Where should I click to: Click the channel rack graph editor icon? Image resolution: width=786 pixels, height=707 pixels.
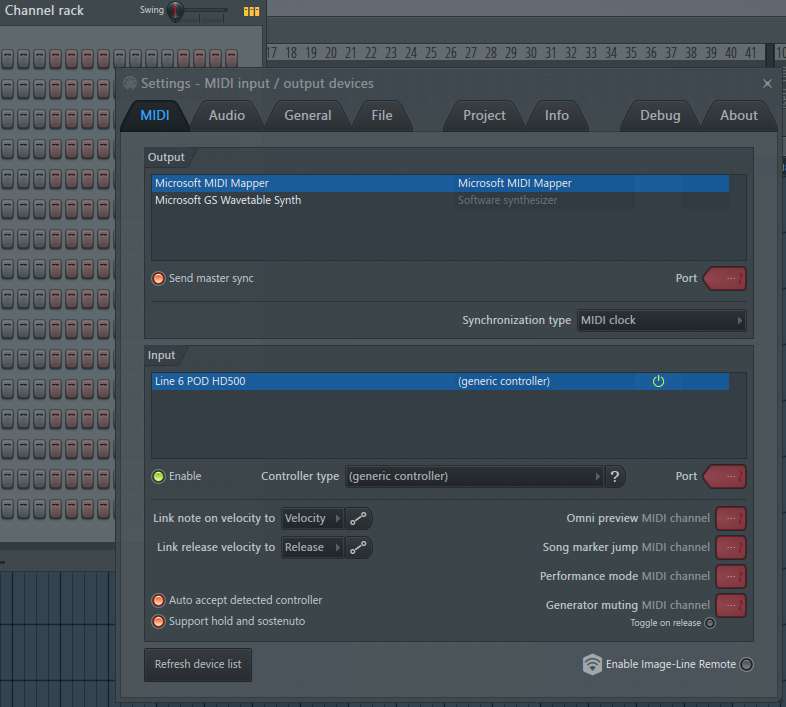[x=251, y=11]
